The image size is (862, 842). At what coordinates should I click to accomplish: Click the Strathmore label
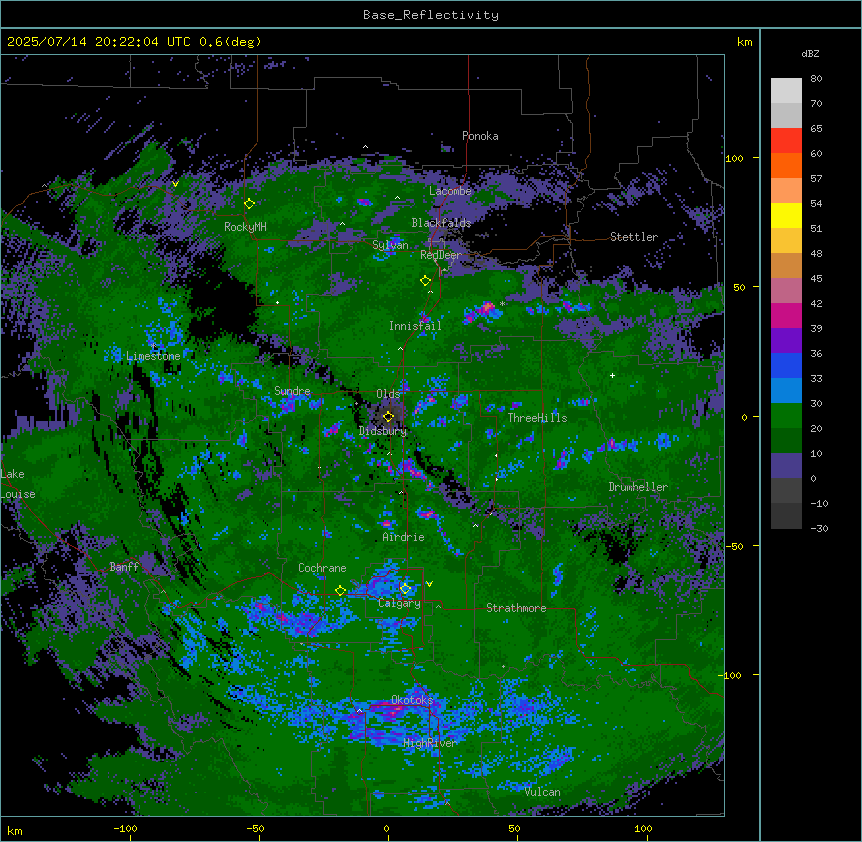pyautogui.click(x=516, y=608)
